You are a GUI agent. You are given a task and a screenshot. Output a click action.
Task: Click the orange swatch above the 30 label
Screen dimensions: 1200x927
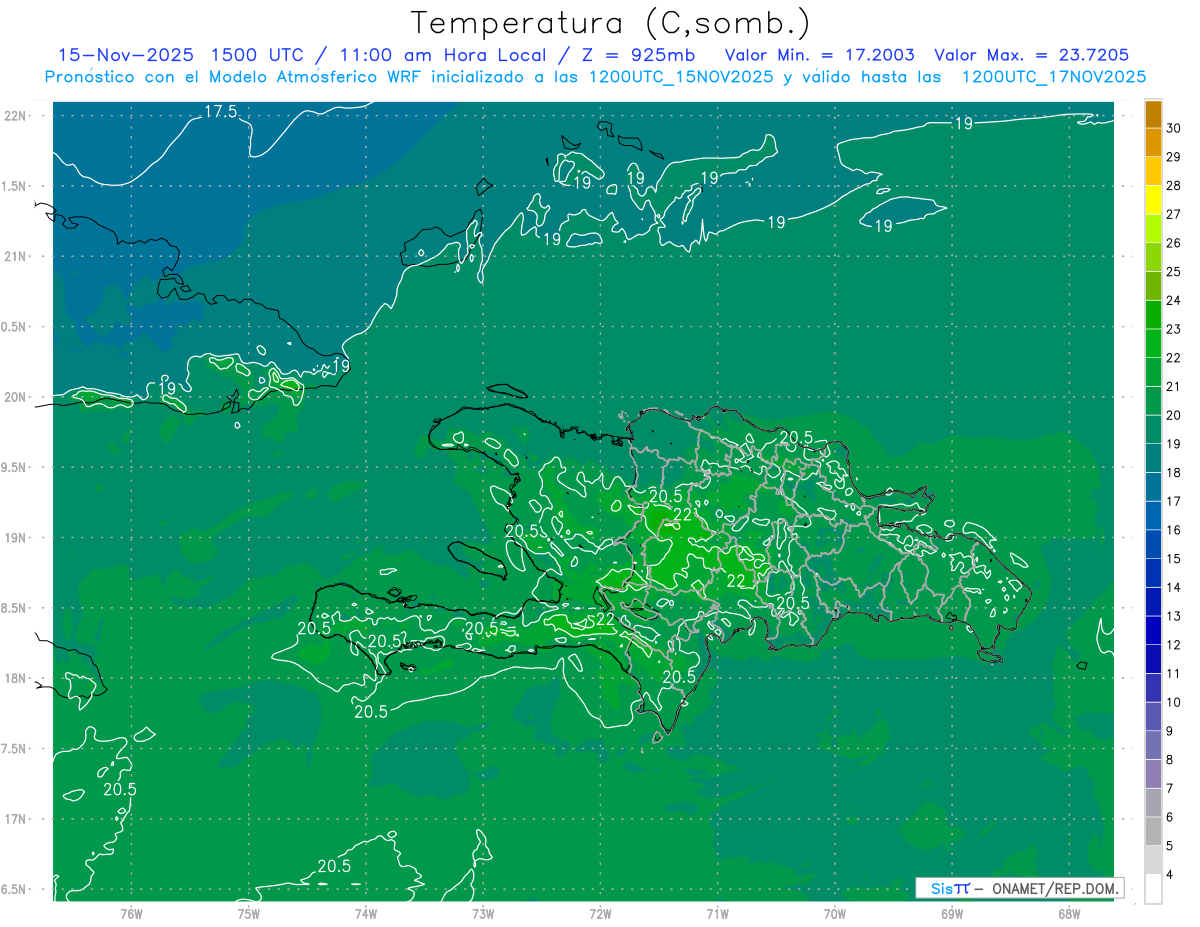(1153, 115)
